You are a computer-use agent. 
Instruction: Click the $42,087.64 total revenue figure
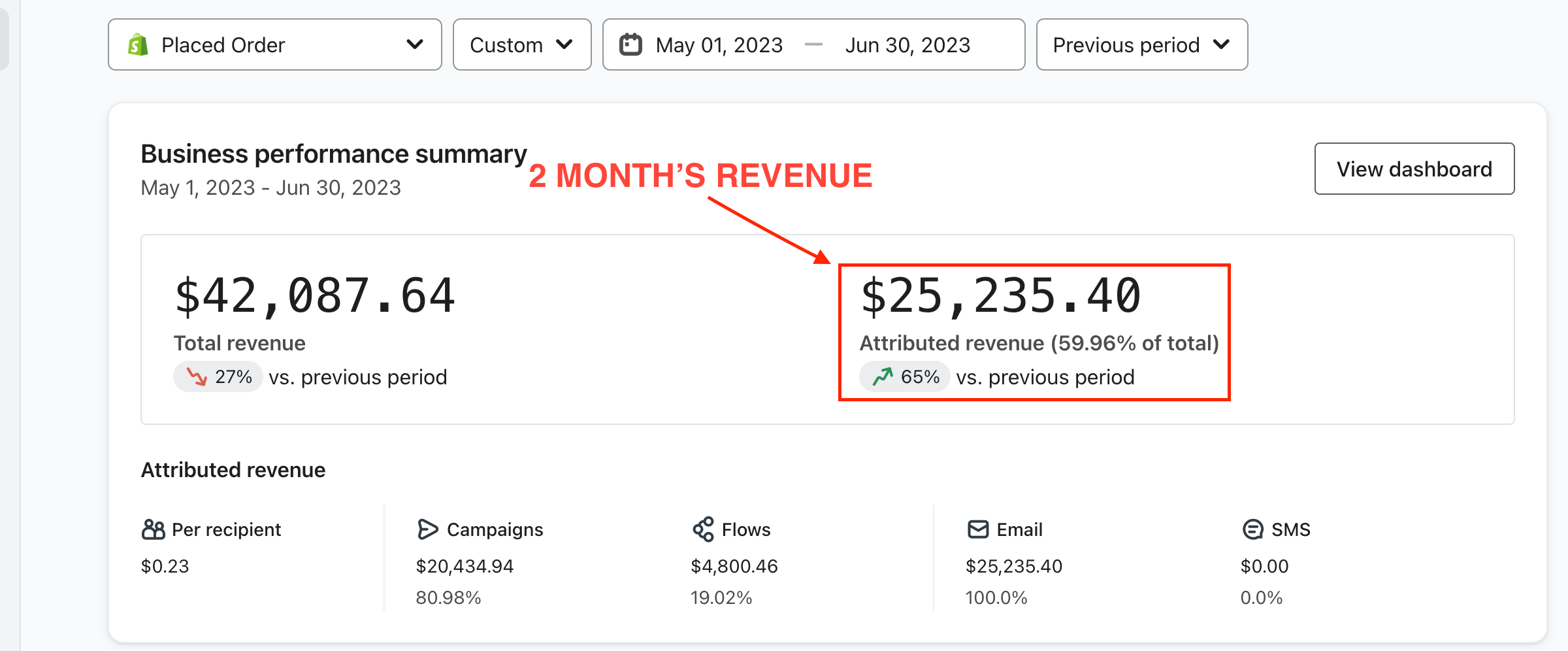315,296
